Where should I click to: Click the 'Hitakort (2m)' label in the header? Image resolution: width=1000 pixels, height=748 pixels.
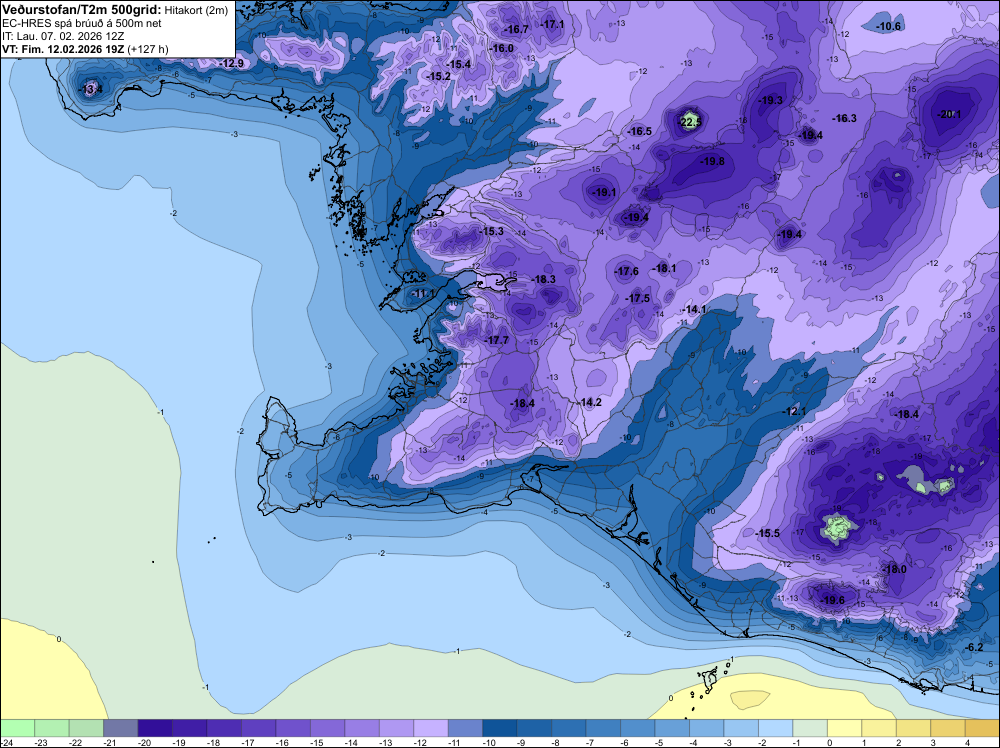(x=196, y=10)
